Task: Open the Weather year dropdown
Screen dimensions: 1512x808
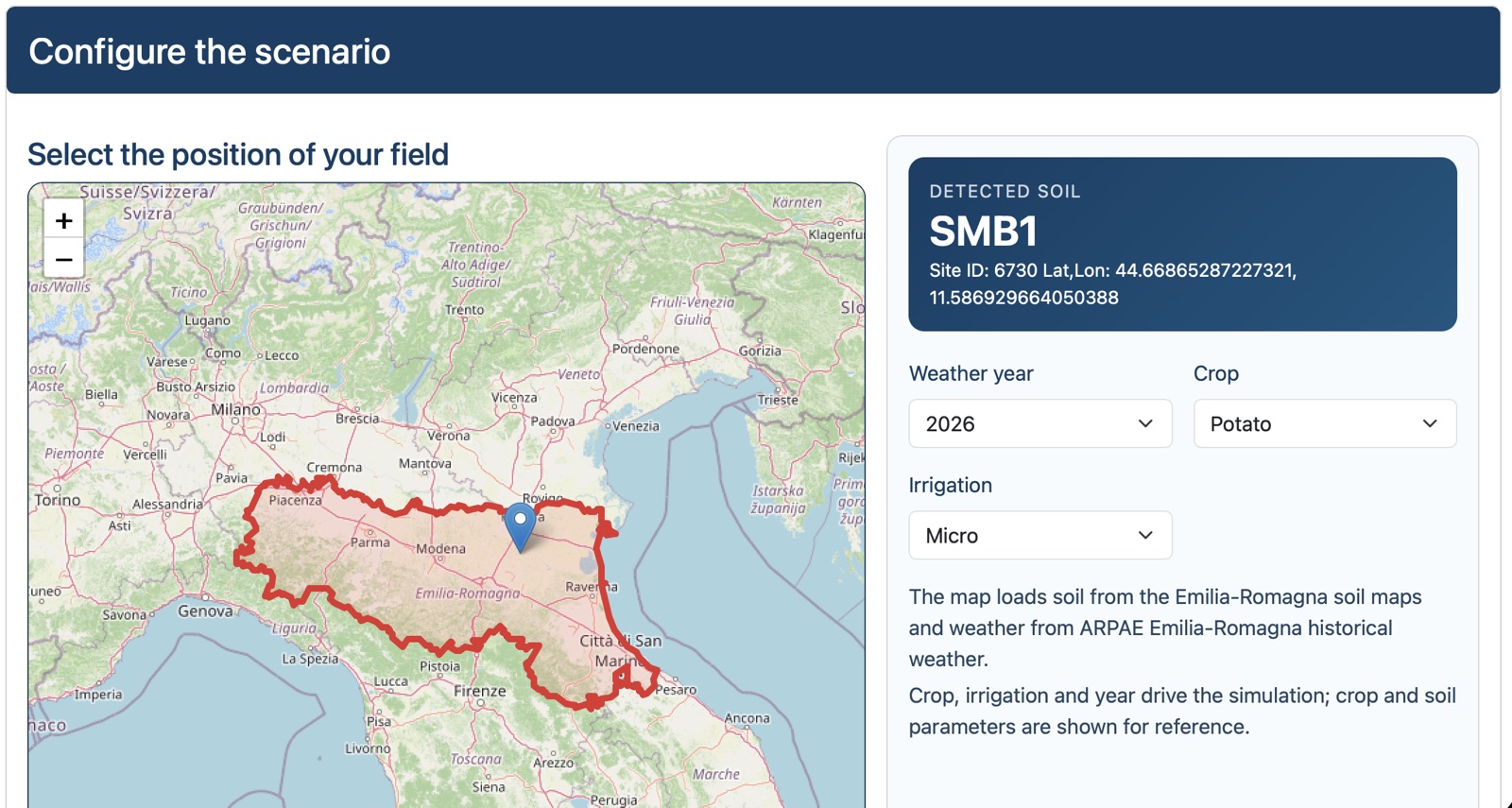Action: click(1039, 423)
